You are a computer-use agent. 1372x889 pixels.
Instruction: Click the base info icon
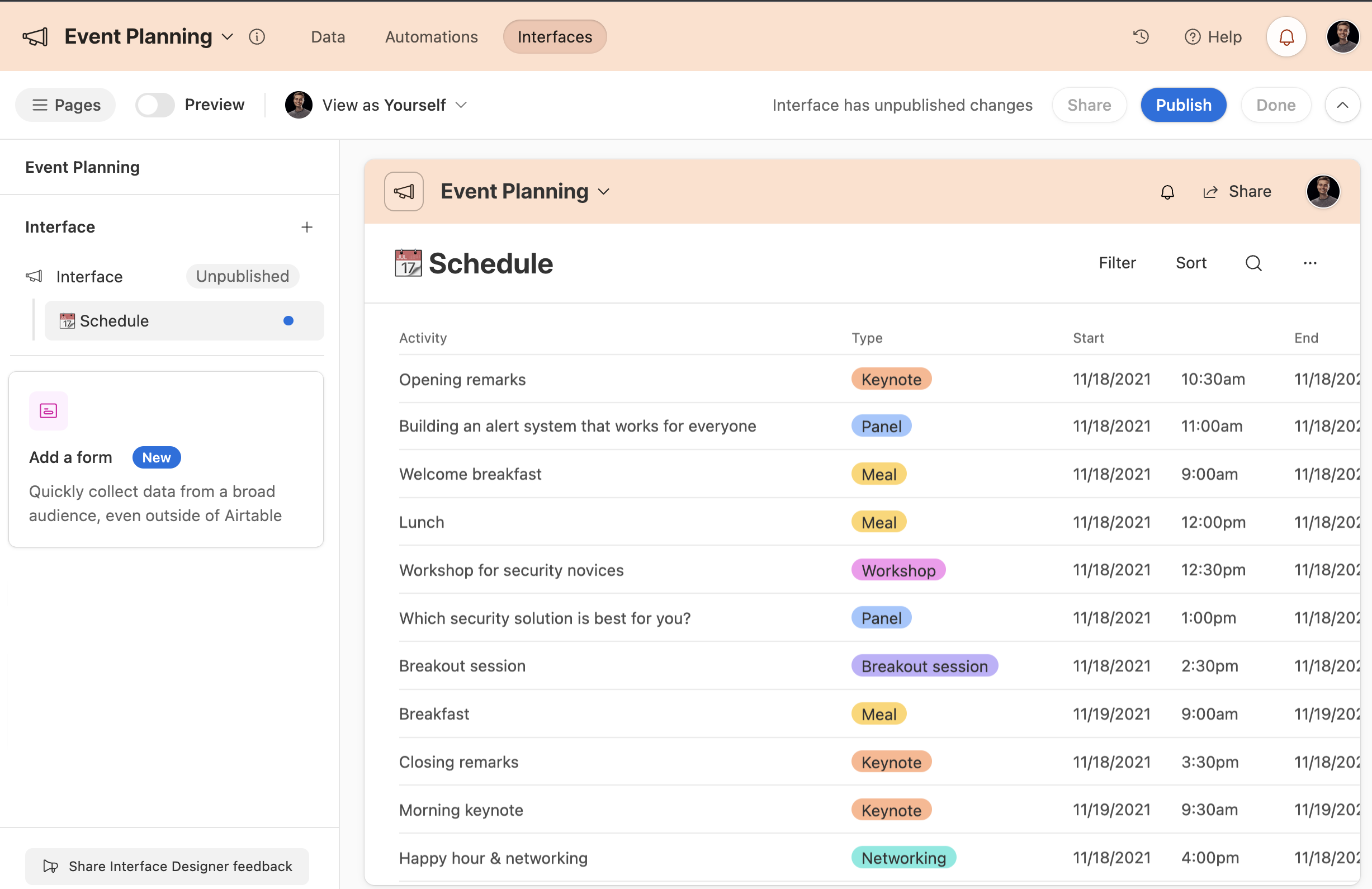(257, 37)
